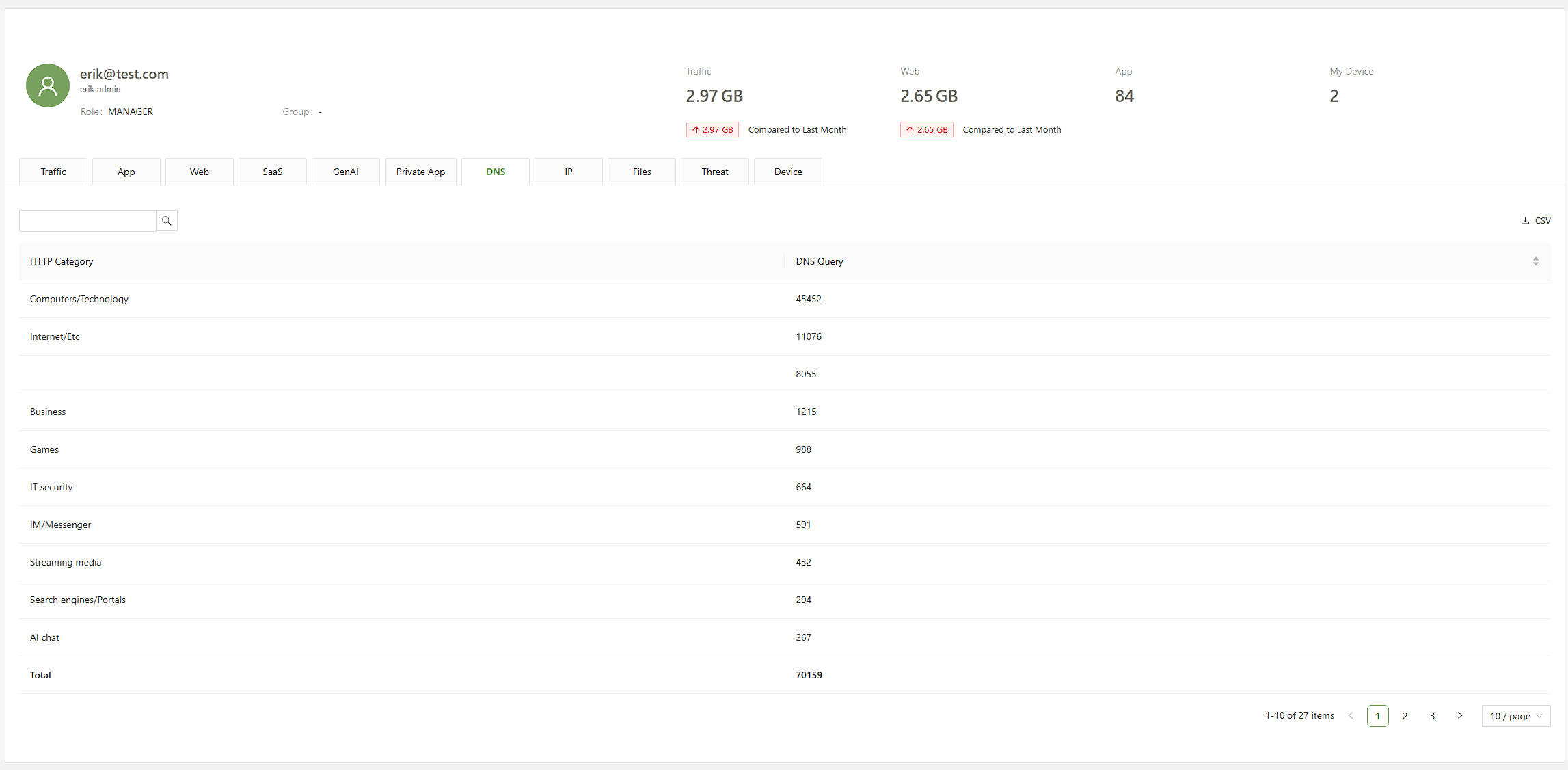Click the 2.65 GB web increase badge
The image size is (1568, 770).
[x=926, y=130]
